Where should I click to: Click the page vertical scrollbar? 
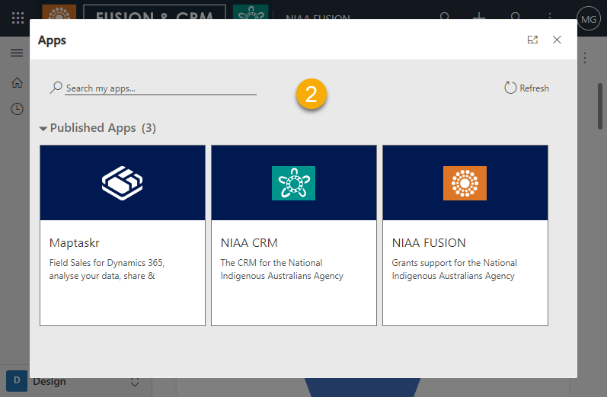600,106
